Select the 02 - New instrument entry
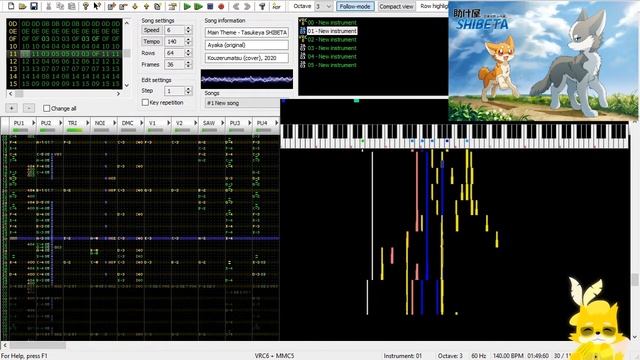 coord(332,40)
